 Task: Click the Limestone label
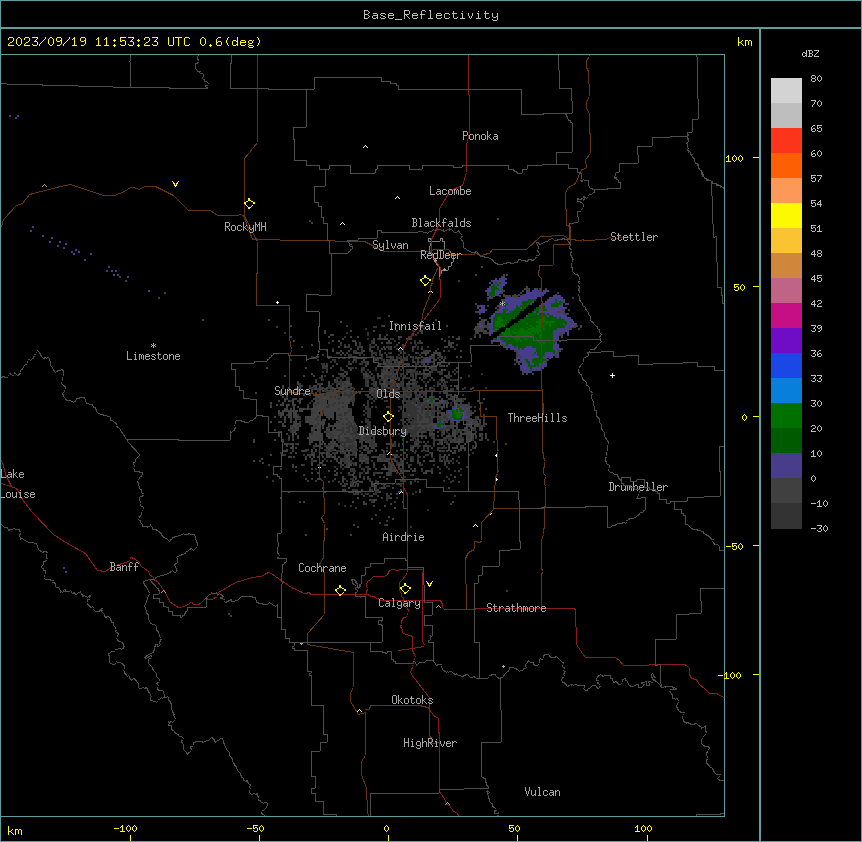click(153, 356)
